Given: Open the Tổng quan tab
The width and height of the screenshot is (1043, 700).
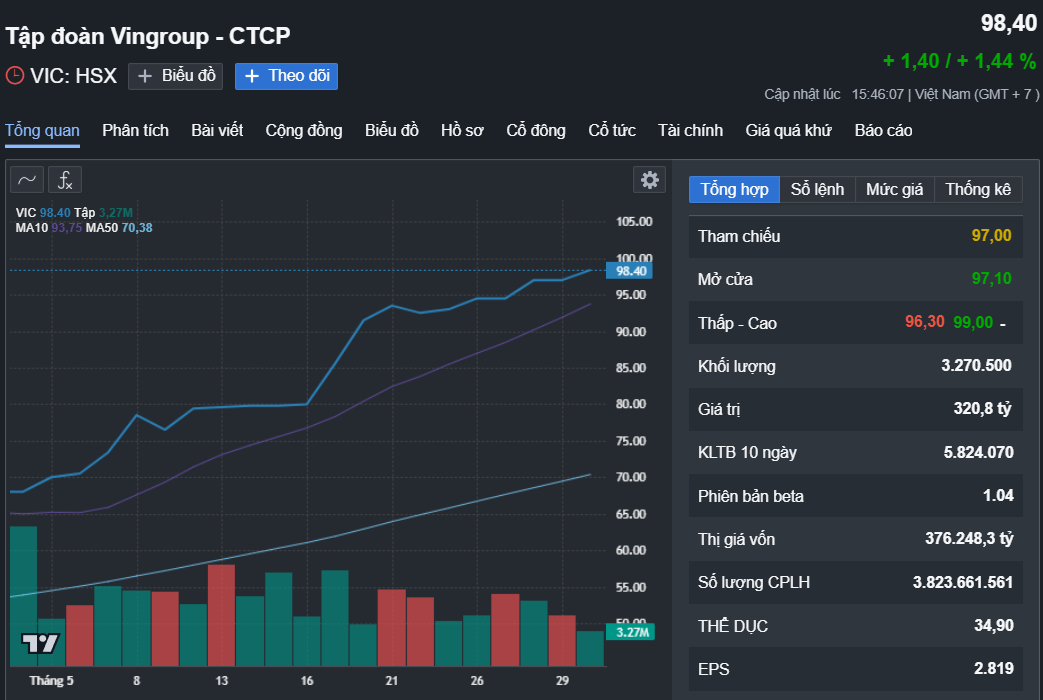Looking at the screenshot, I should click(x=43, y=130).
